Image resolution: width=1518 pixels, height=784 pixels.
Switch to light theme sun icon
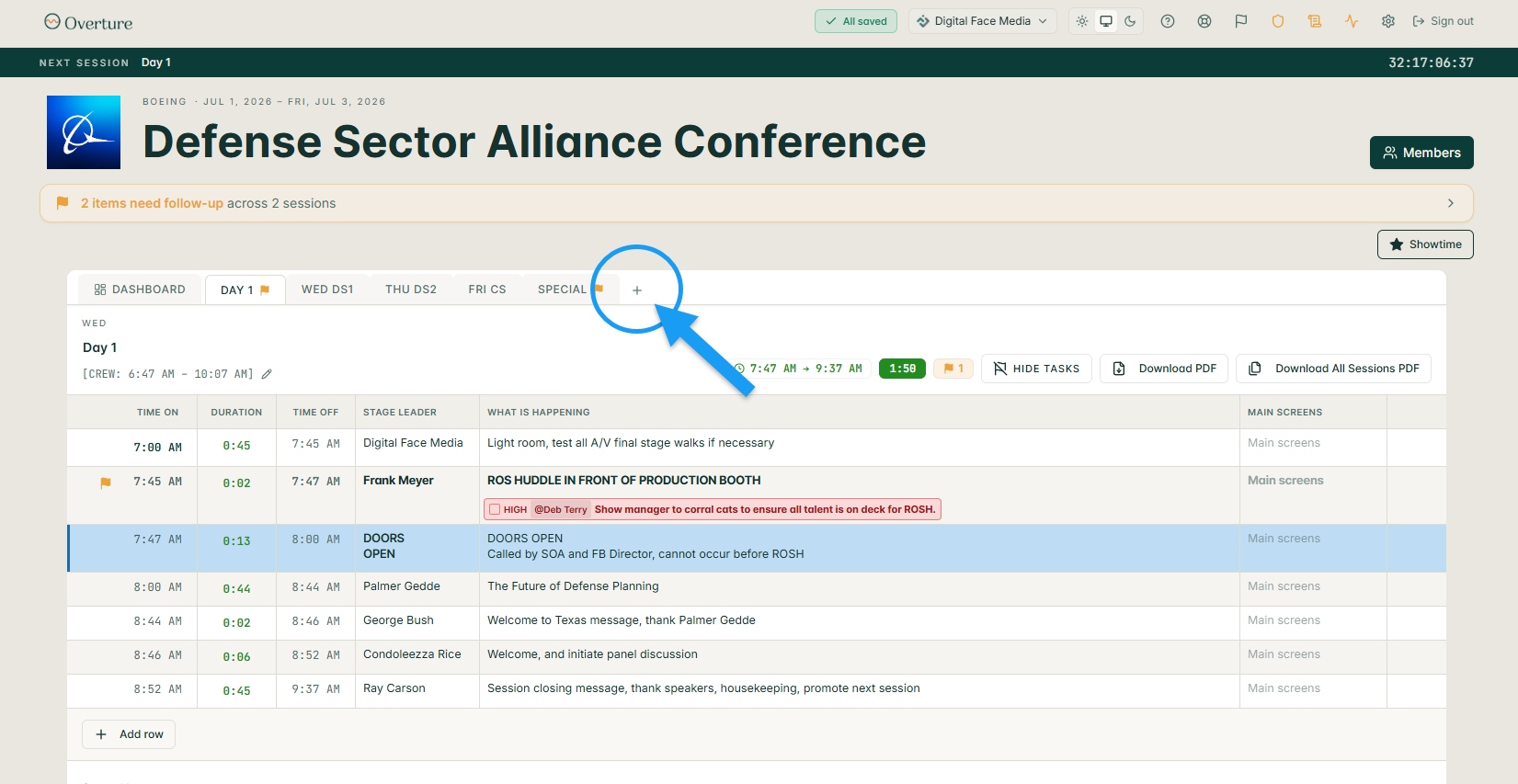click(x=1082, y=21)
